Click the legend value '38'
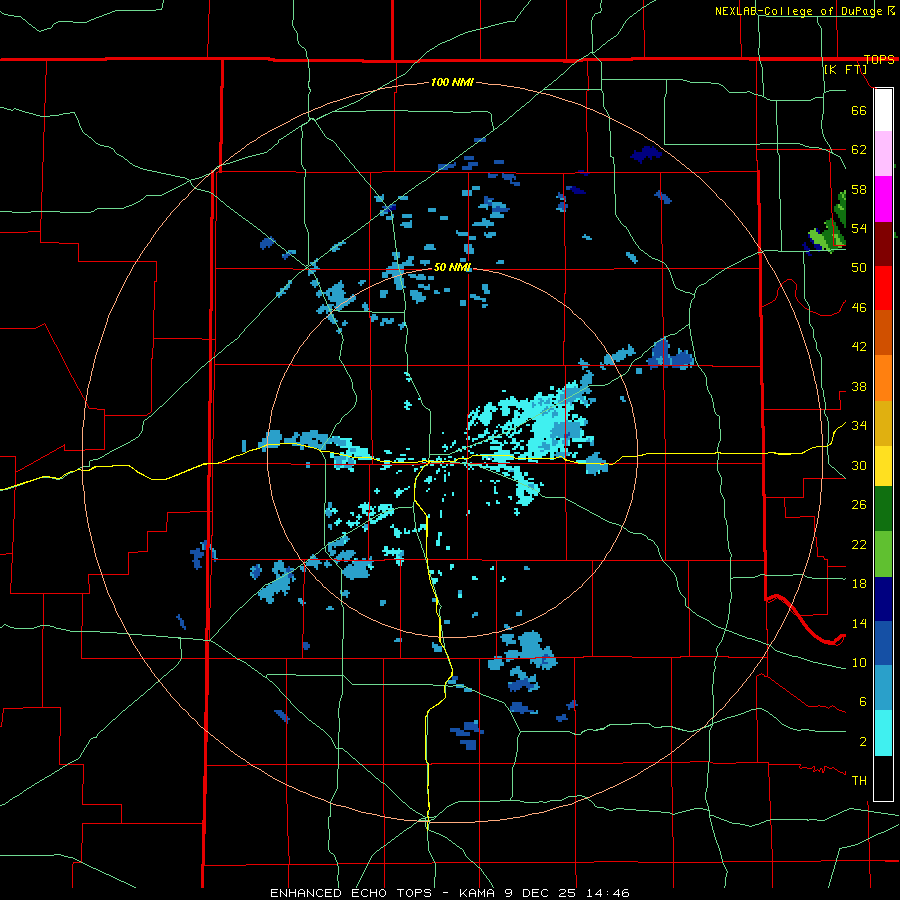Viewport: 900px width, 900px height. point(859,386)
